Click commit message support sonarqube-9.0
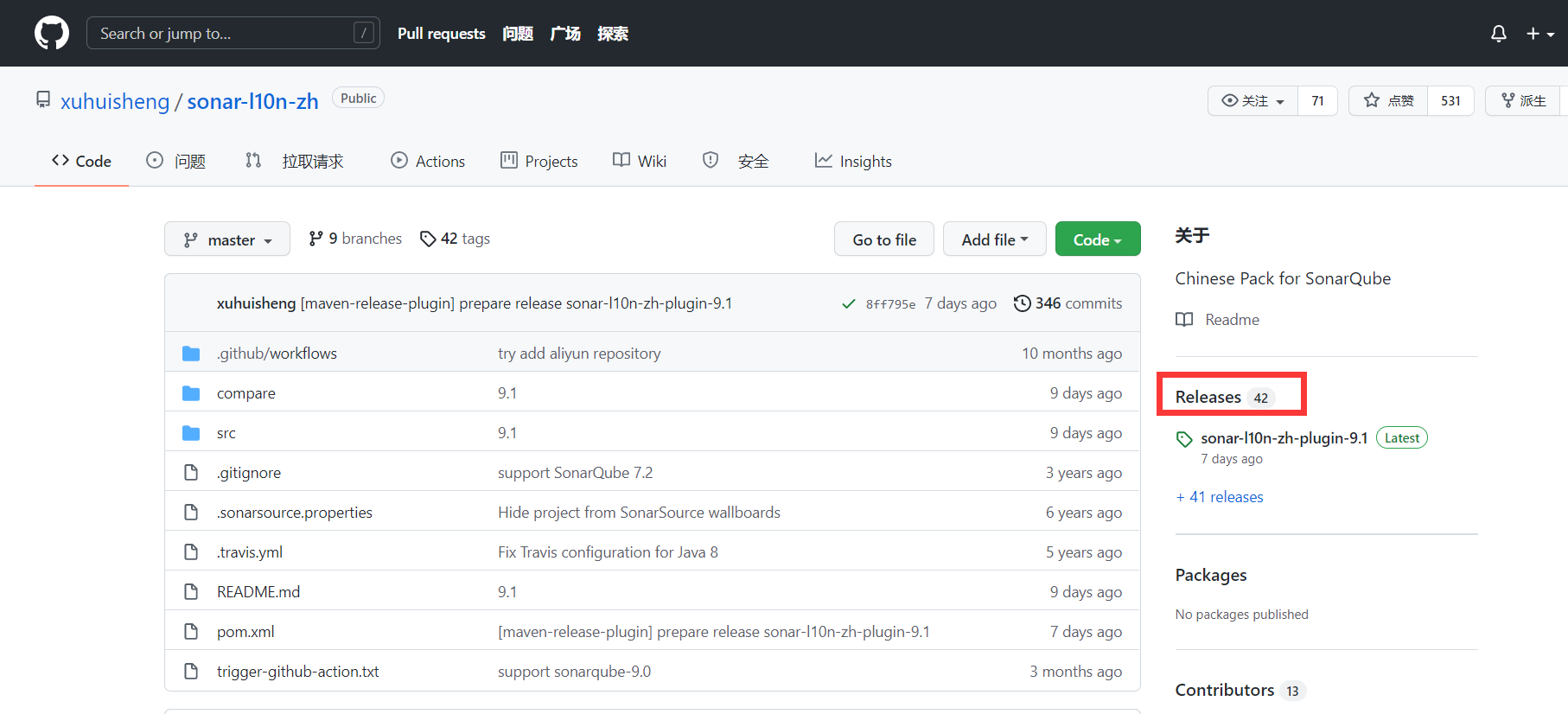The image size is (1568, 714). 574,672
